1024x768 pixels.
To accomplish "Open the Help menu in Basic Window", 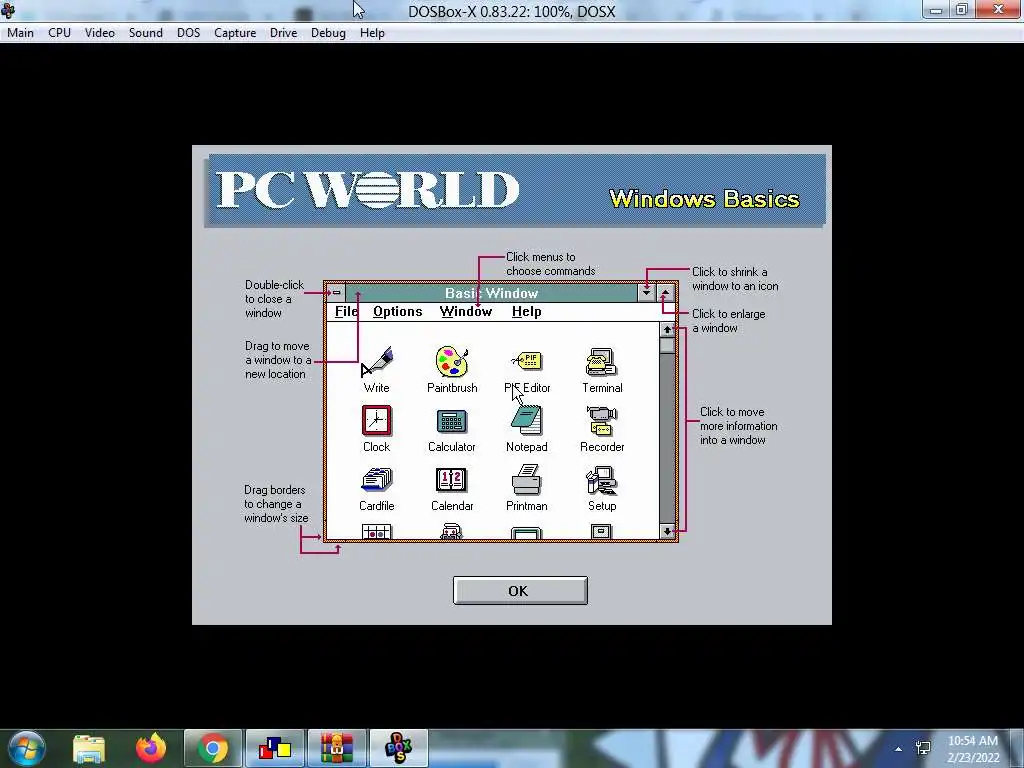I will (x=526, y=312).
